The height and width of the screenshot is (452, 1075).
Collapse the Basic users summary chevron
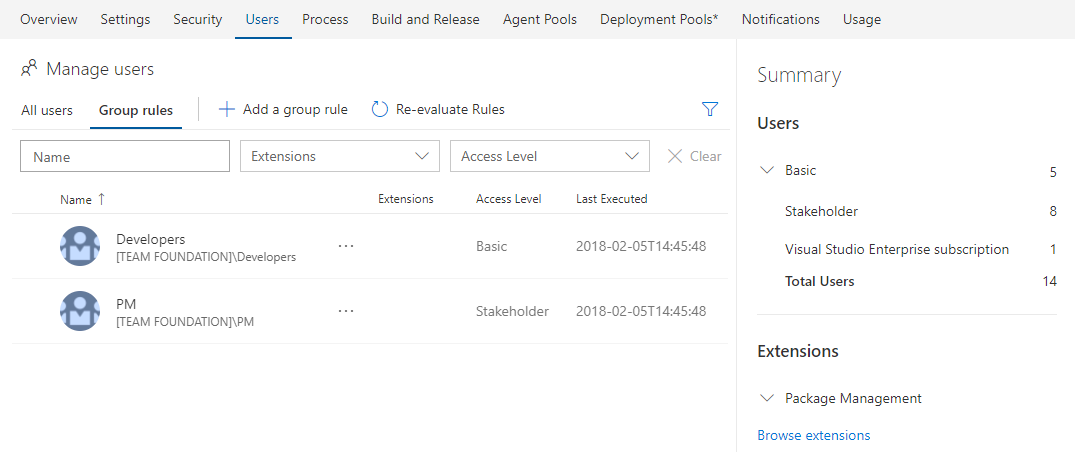pos(767,170)
